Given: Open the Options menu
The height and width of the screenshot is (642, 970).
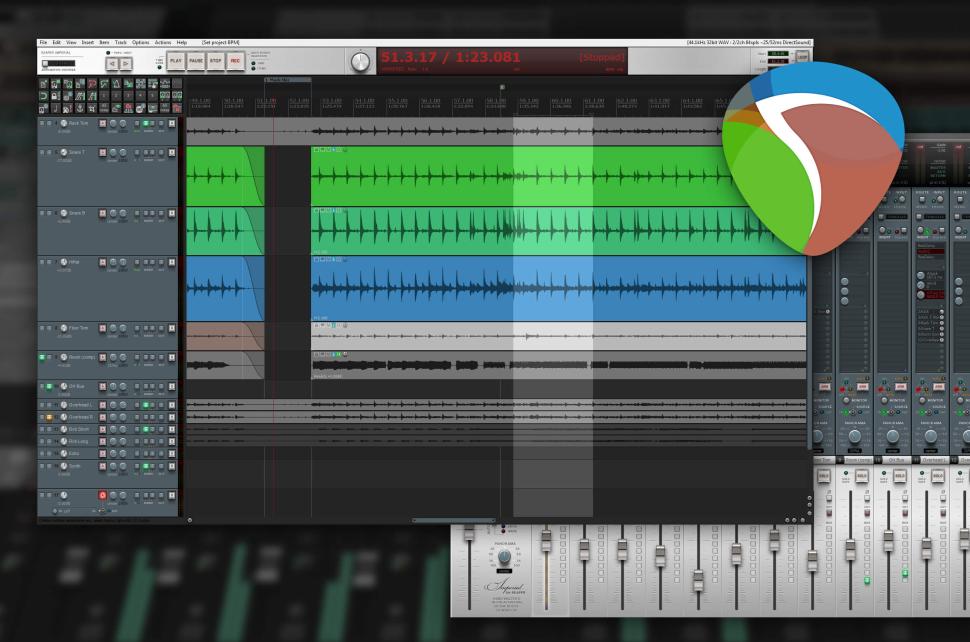Looking at the screenshot, I should [x=140, y=44].
